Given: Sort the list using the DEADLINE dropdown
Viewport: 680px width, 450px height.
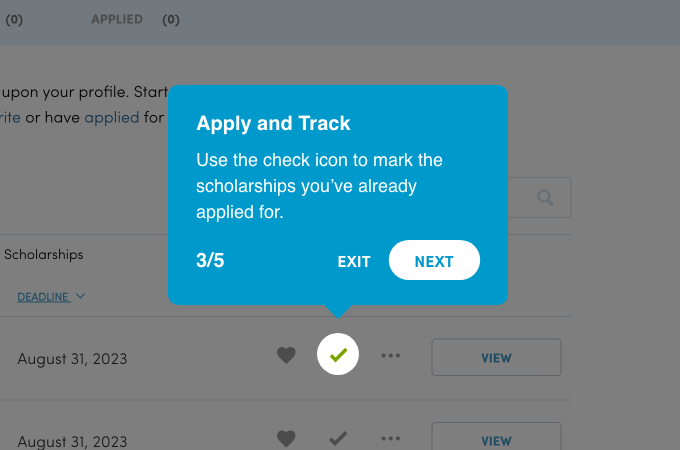Looking at the screenshot, I should pyautogui.click(x=51, y=296).
